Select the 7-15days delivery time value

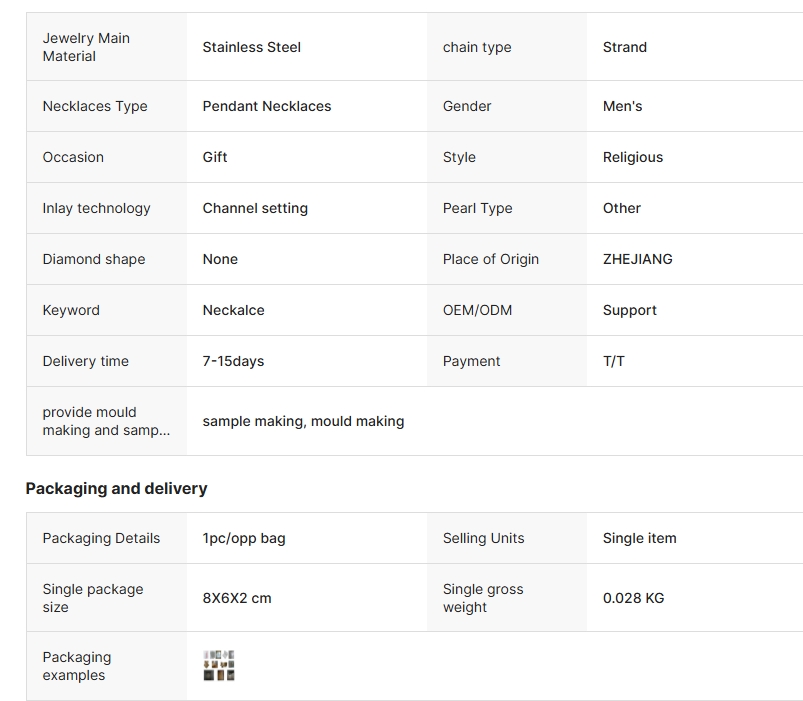point(234,362)
